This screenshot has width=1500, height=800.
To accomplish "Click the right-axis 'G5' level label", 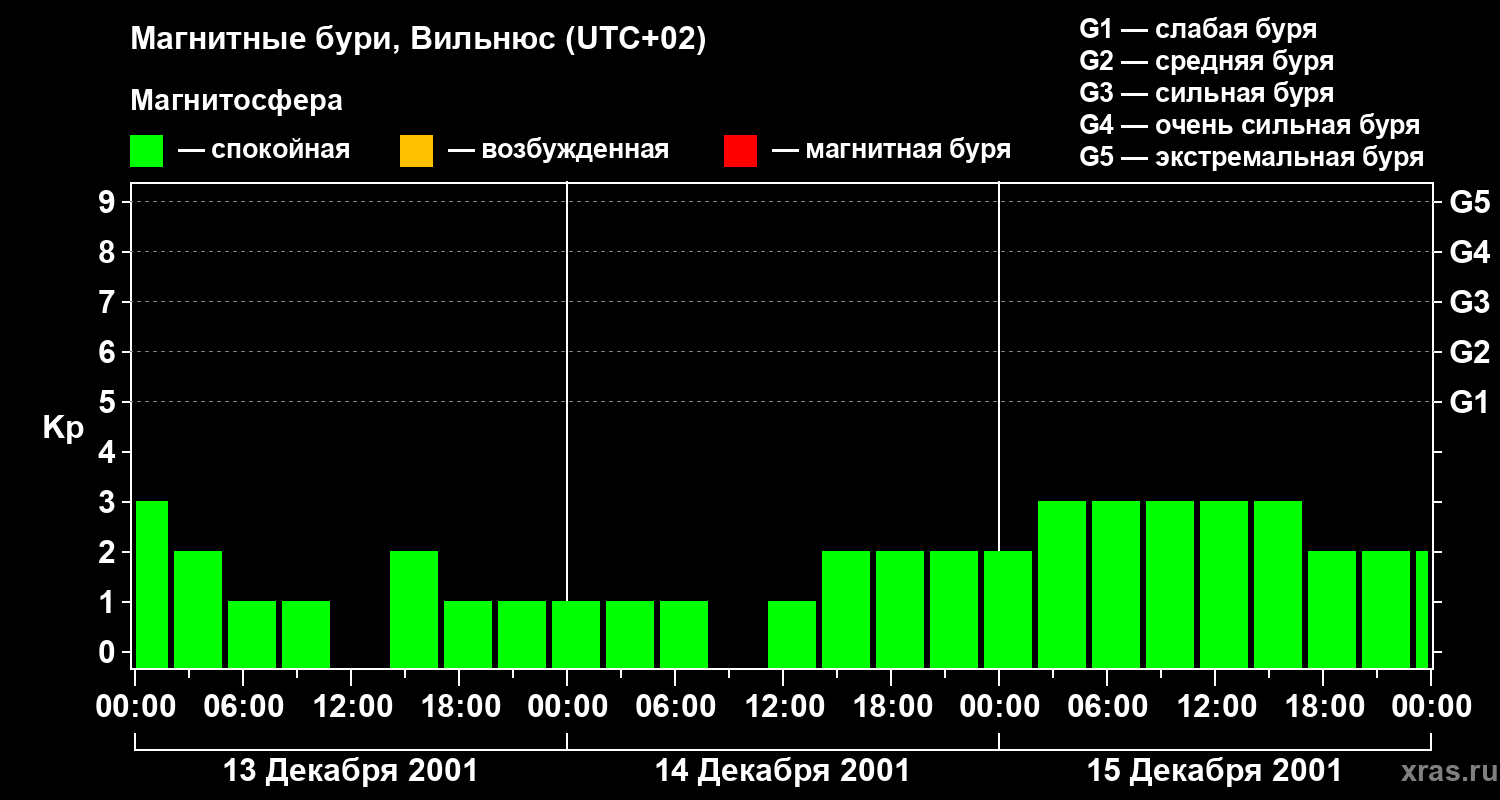I will click(1469, 202).
